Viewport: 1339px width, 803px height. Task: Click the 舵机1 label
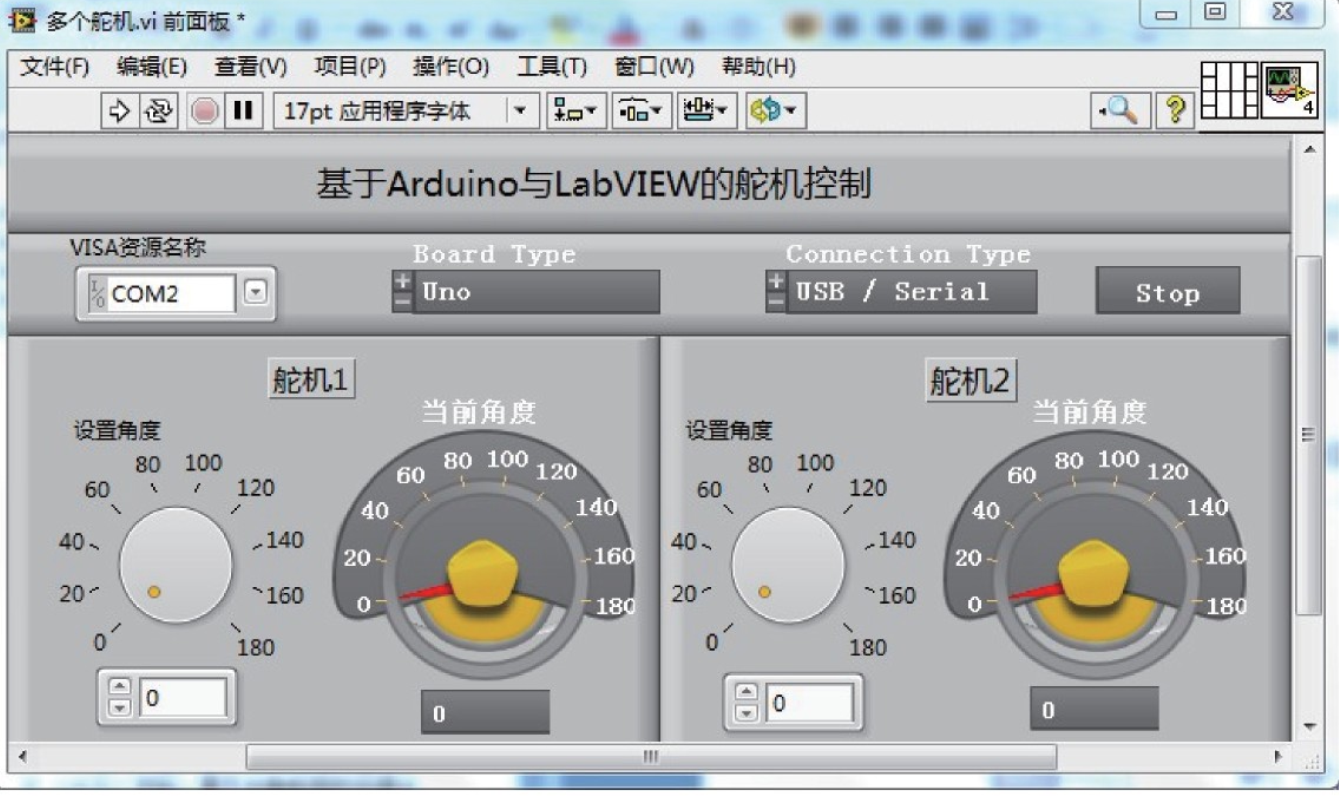tap(311, 380)
